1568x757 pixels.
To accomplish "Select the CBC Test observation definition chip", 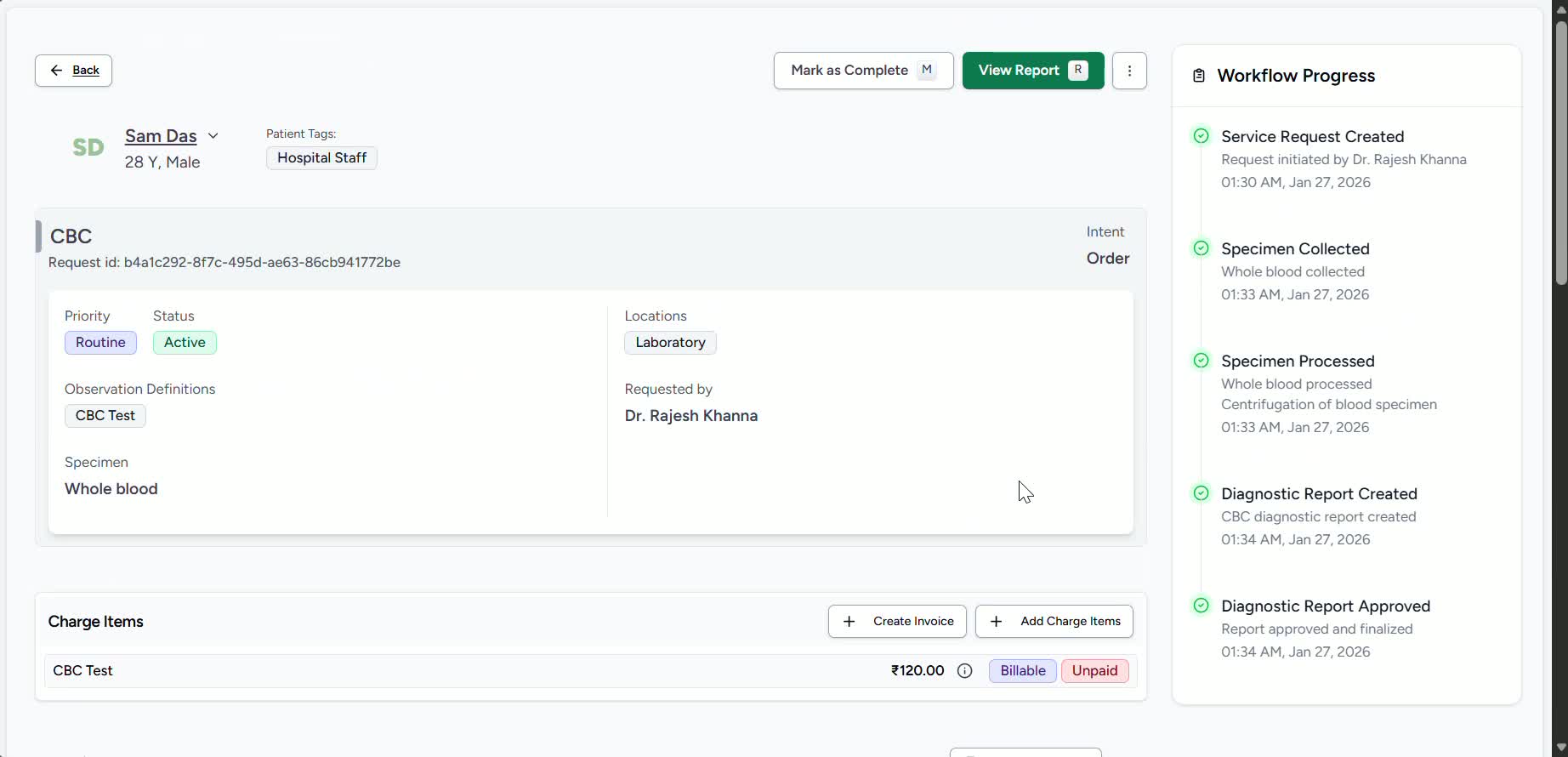I will pyautogui.click(x=105, y=416).
